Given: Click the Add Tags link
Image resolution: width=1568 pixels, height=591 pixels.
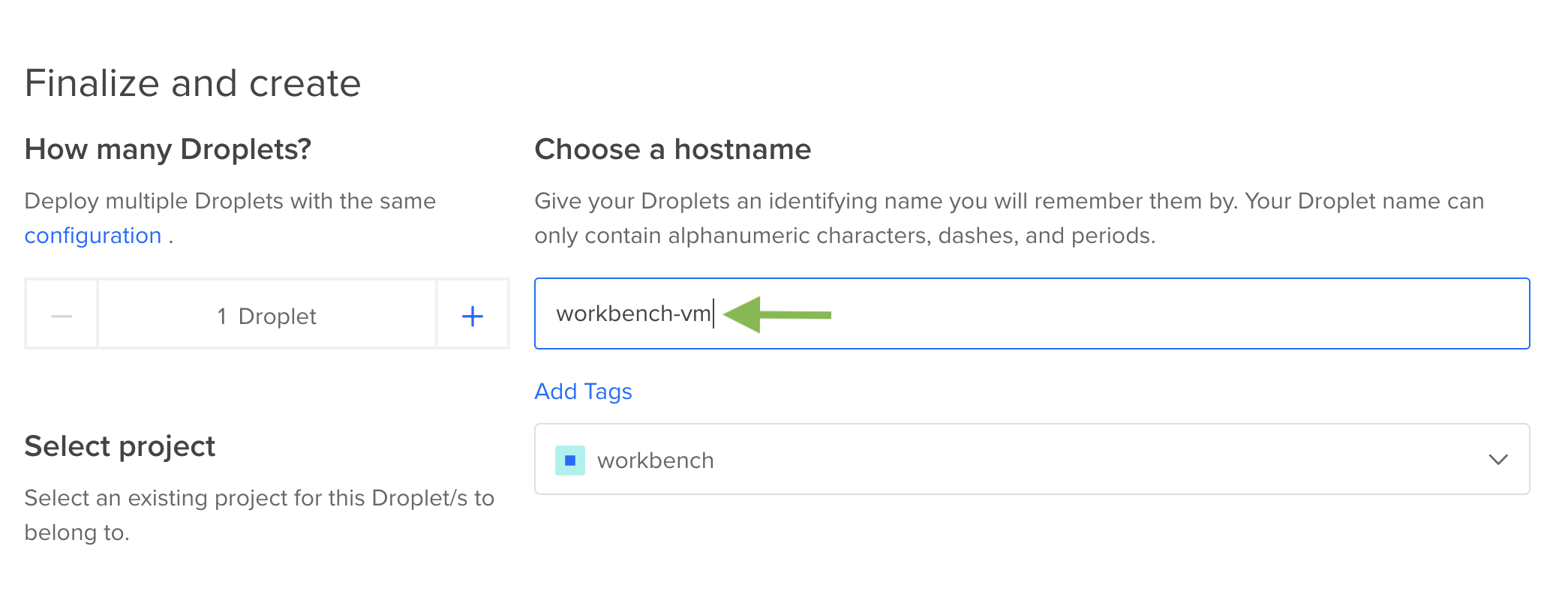Looking at the screenshot, I should (583, 391).
